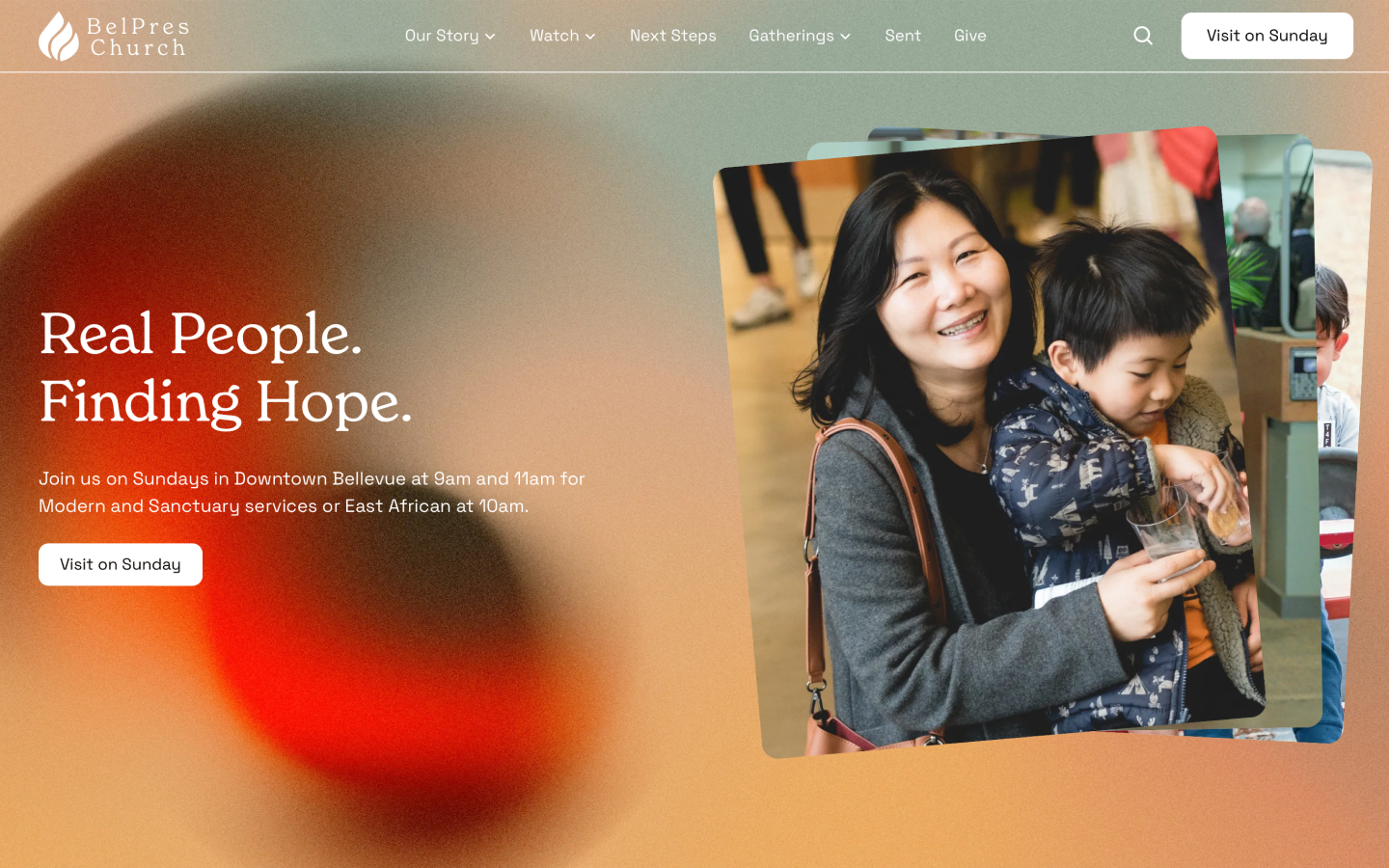Screen dimensions: 1389x868
Task: Open the Watch menu label
Action: tap(555, 36)
